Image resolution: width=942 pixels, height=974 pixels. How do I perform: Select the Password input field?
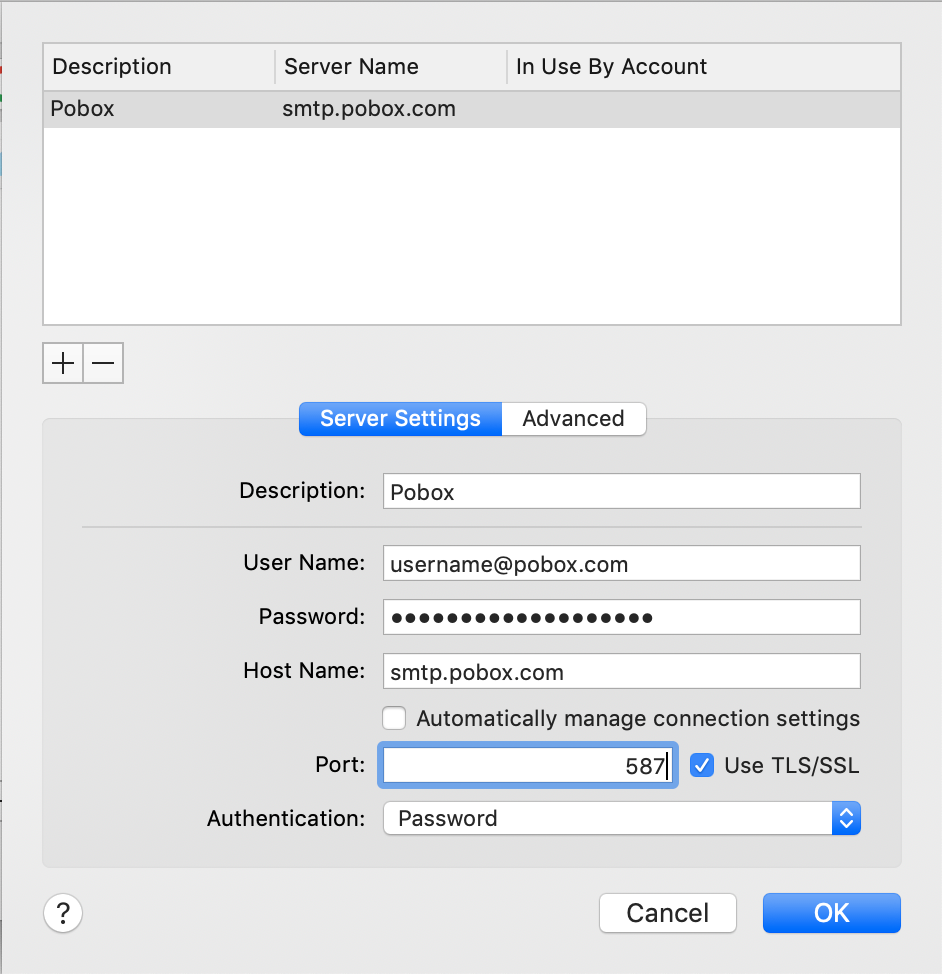pyautogui.click(x=622, y=617)
